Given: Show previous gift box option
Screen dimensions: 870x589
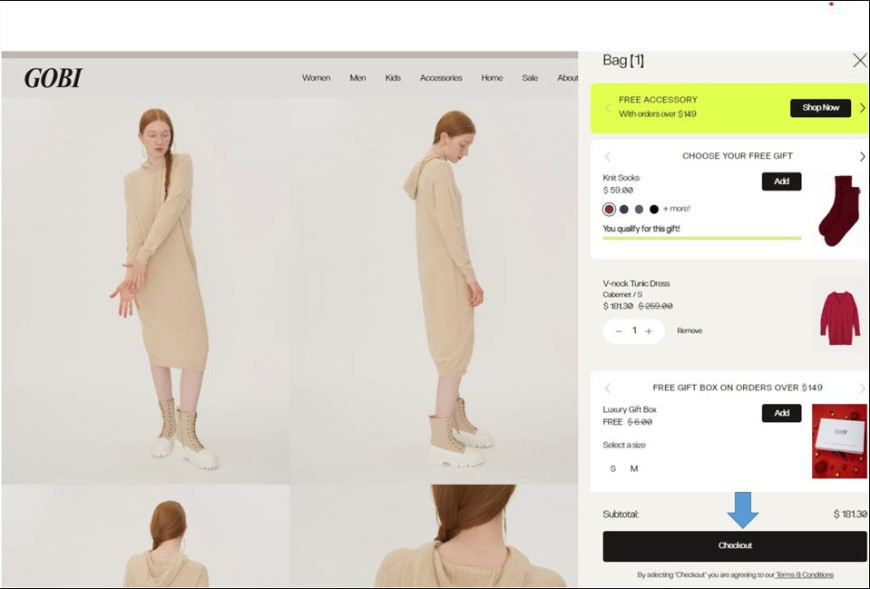Looking at the screenshot, I should pos(607,388).
